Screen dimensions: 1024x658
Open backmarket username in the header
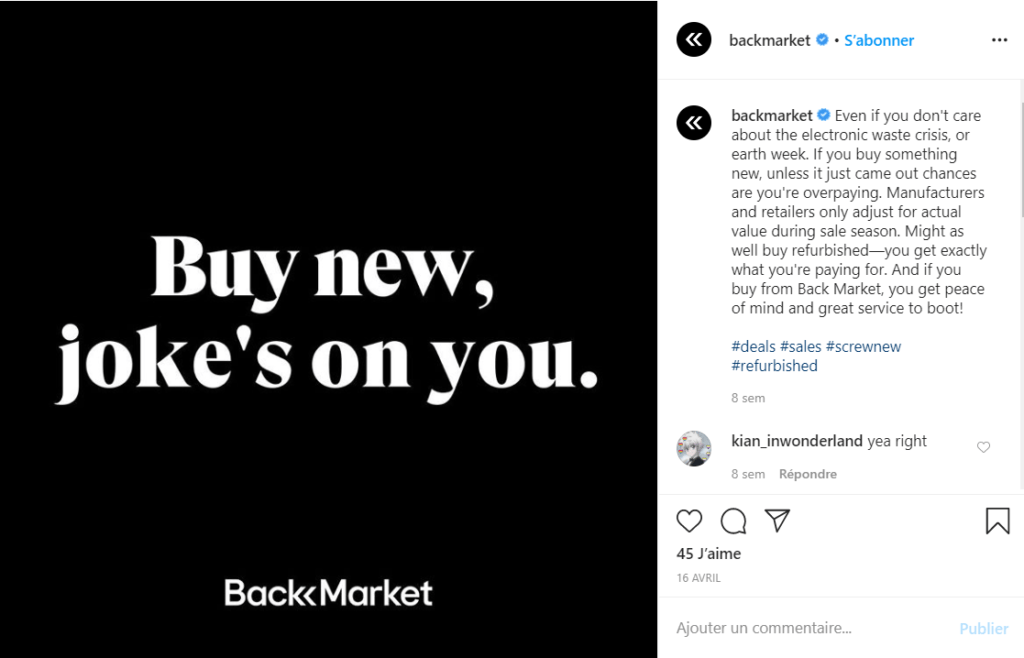click(769, 41)
